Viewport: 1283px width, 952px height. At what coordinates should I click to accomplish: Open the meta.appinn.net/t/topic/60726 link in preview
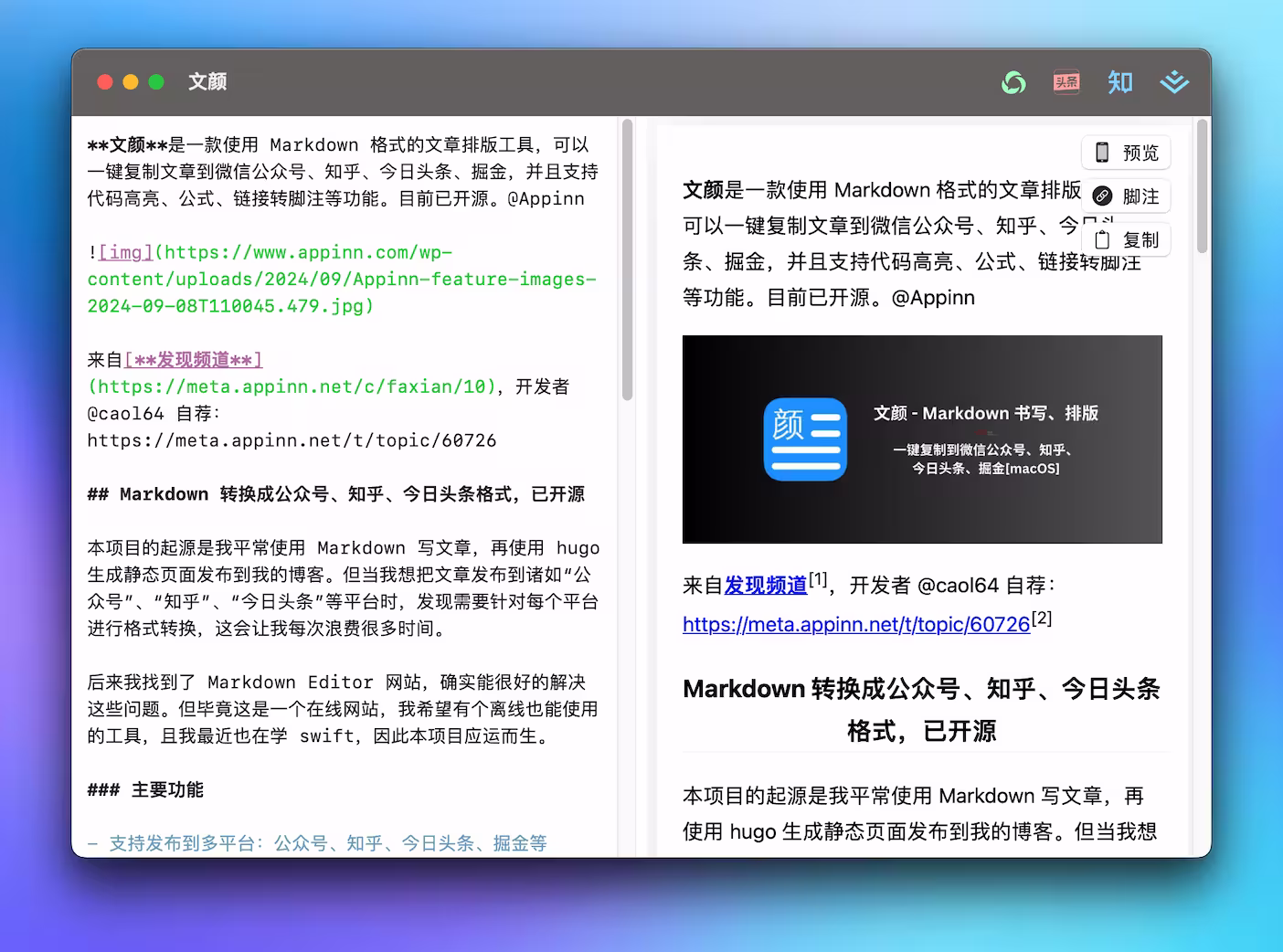856,625
